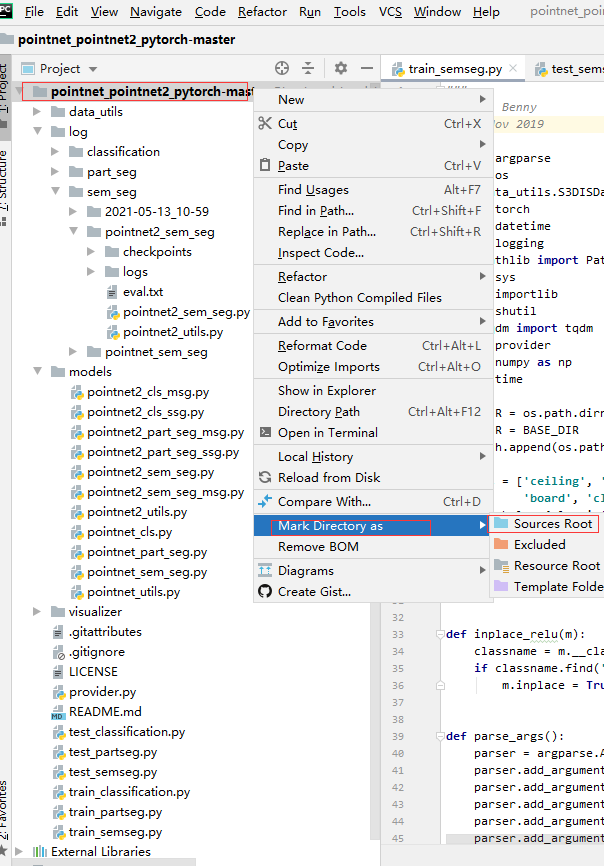Close the train_semseg.py tab
The image size is (604, 866).
pos(513,68)
